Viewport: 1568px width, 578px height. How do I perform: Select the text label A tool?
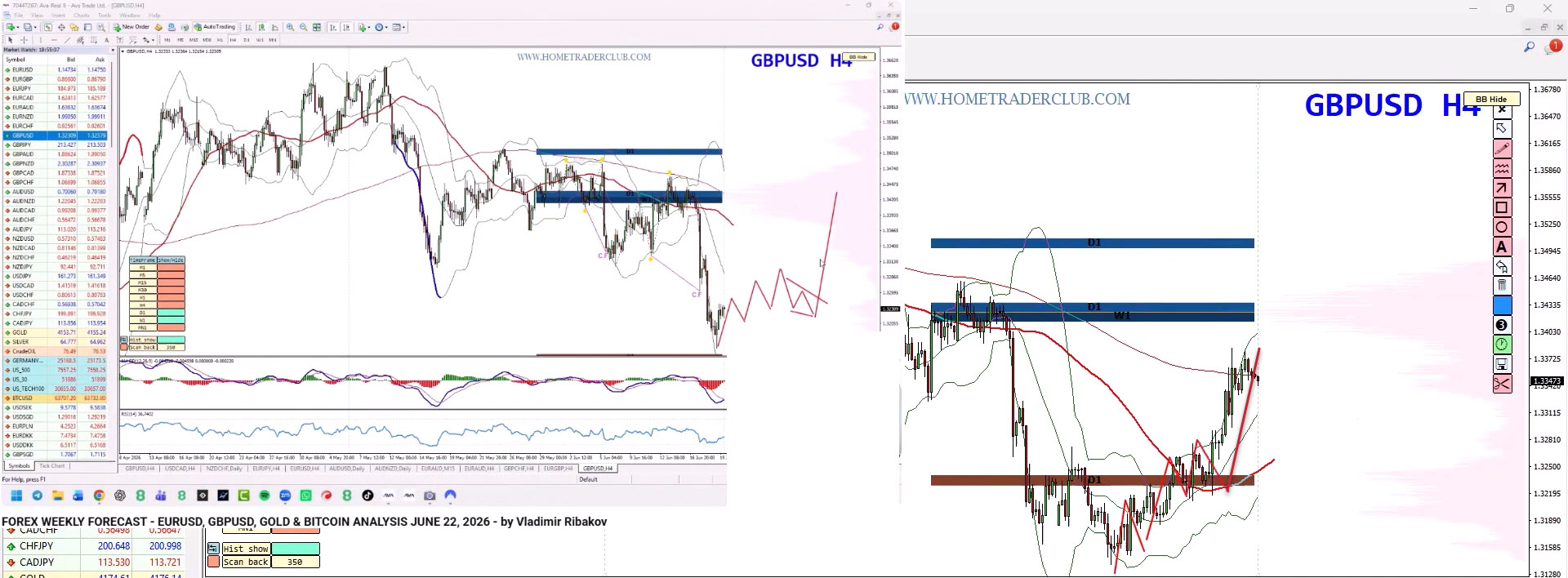tap(107, 40)
